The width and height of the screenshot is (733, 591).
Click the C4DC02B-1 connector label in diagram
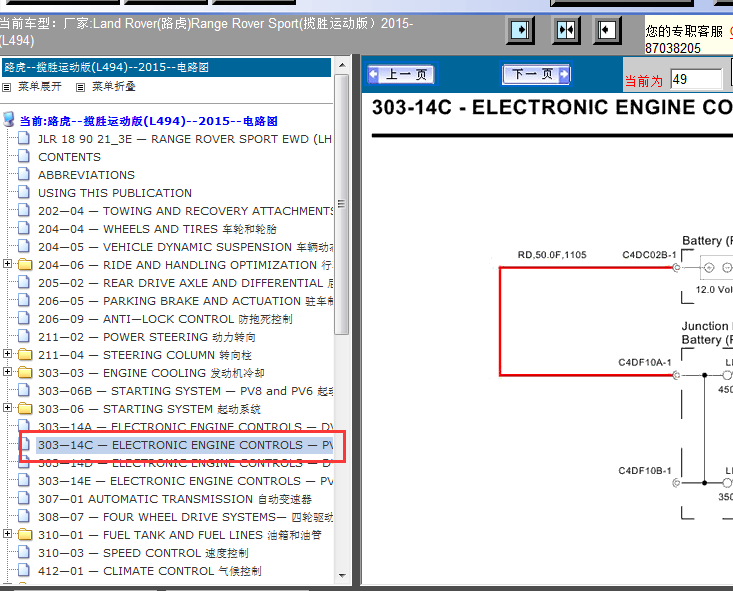click(649, 255)
